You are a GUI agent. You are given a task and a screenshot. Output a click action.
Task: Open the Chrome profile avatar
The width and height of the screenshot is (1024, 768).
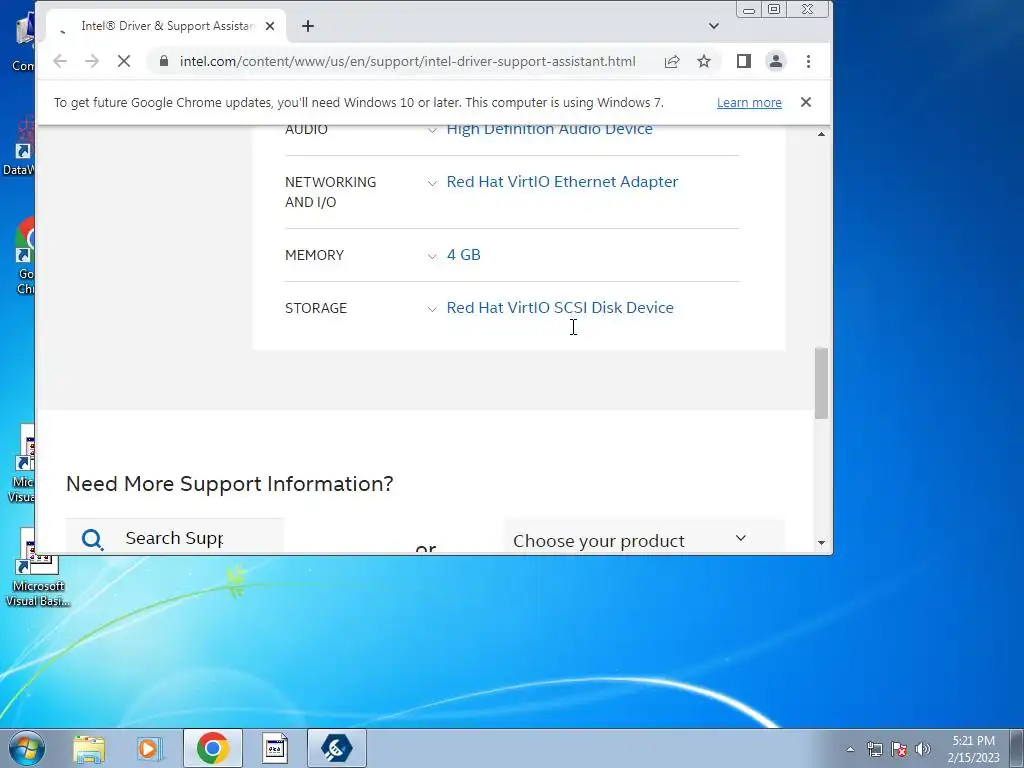click(775, 61)
